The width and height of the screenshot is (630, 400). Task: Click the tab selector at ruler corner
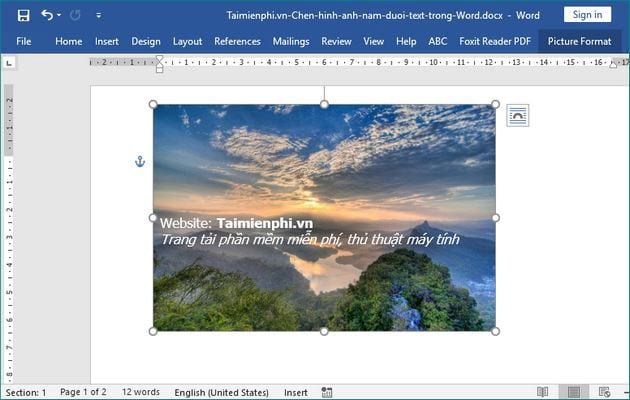9,63
